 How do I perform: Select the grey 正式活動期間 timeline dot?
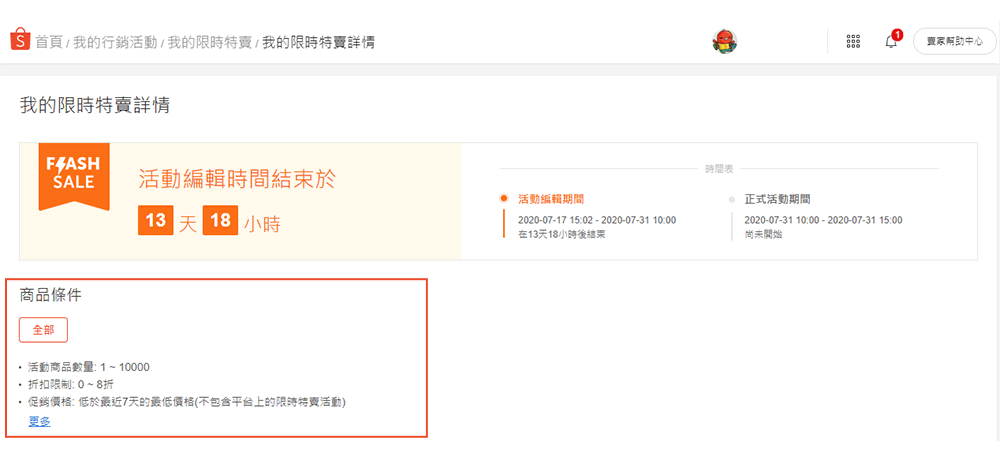(732, 199)
